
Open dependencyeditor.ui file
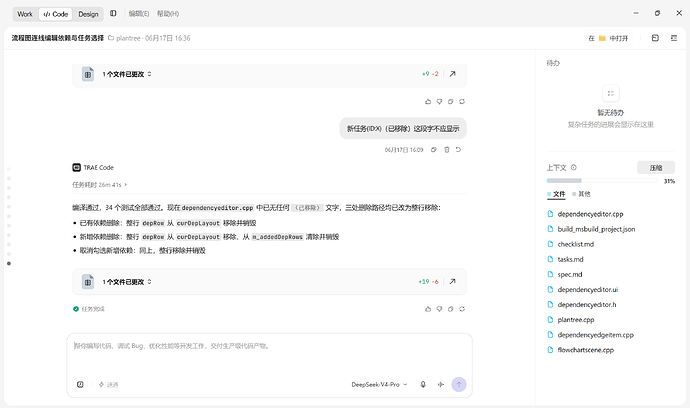583,289
